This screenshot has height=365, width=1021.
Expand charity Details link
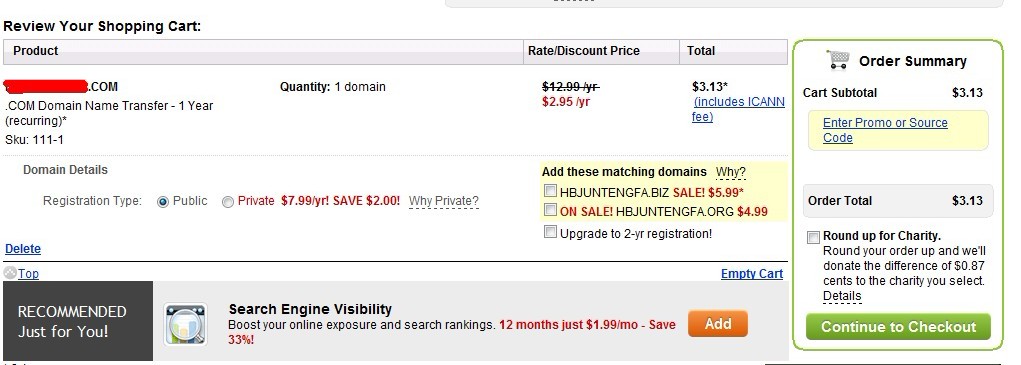842,296
